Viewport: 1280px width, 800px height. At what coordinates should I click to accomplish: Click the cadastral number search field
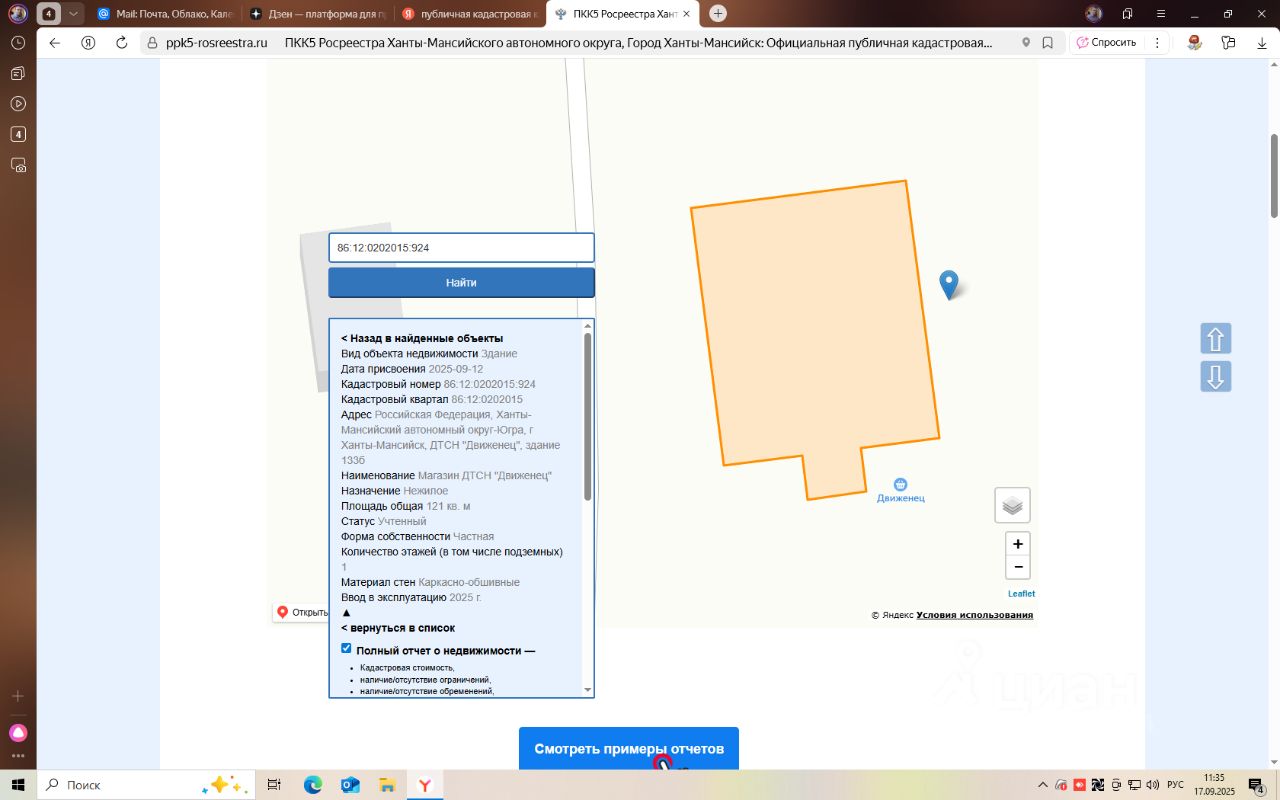(461, 248)
